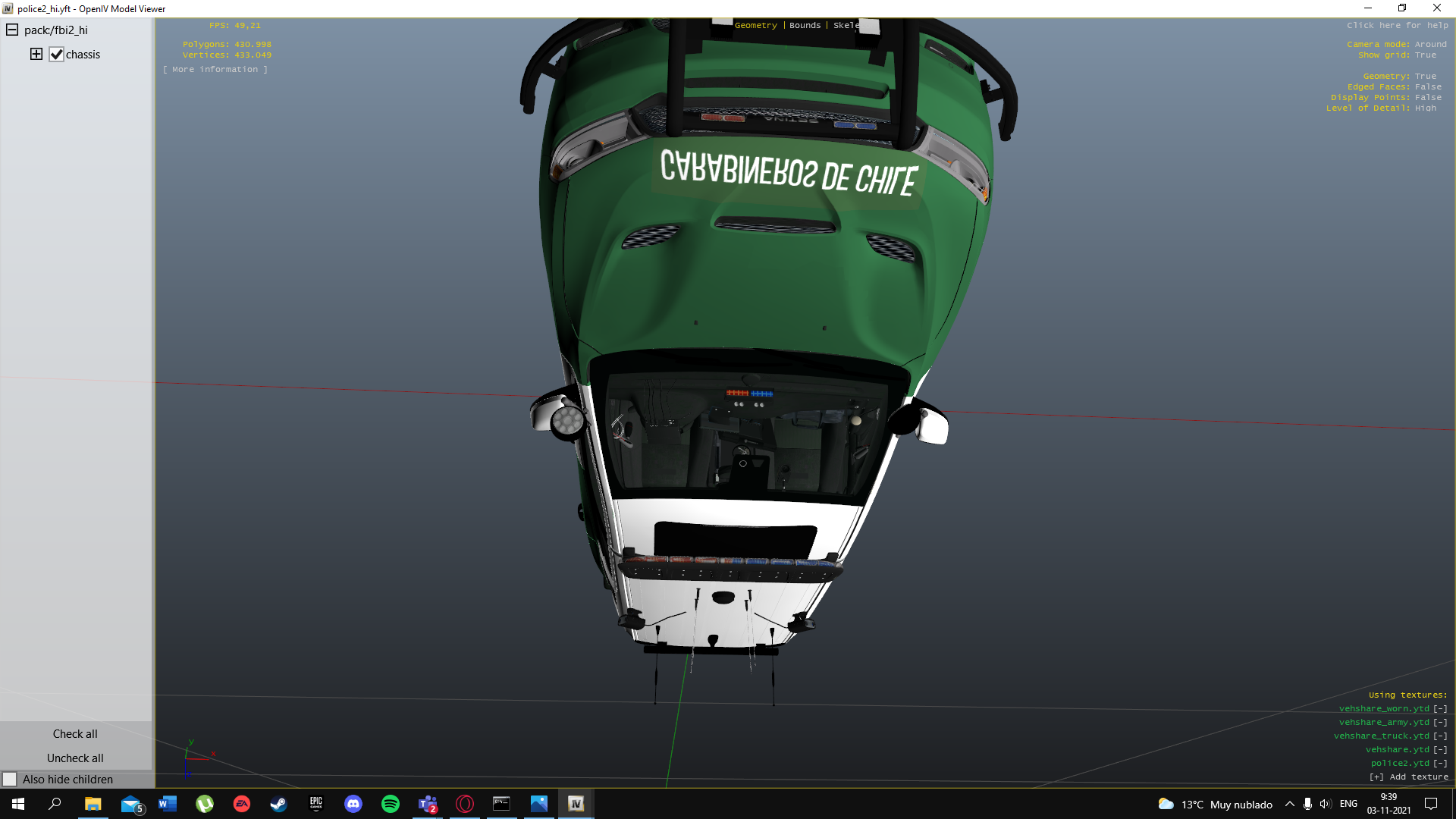Expand the More information section
1456x819 pixels.
215,70
